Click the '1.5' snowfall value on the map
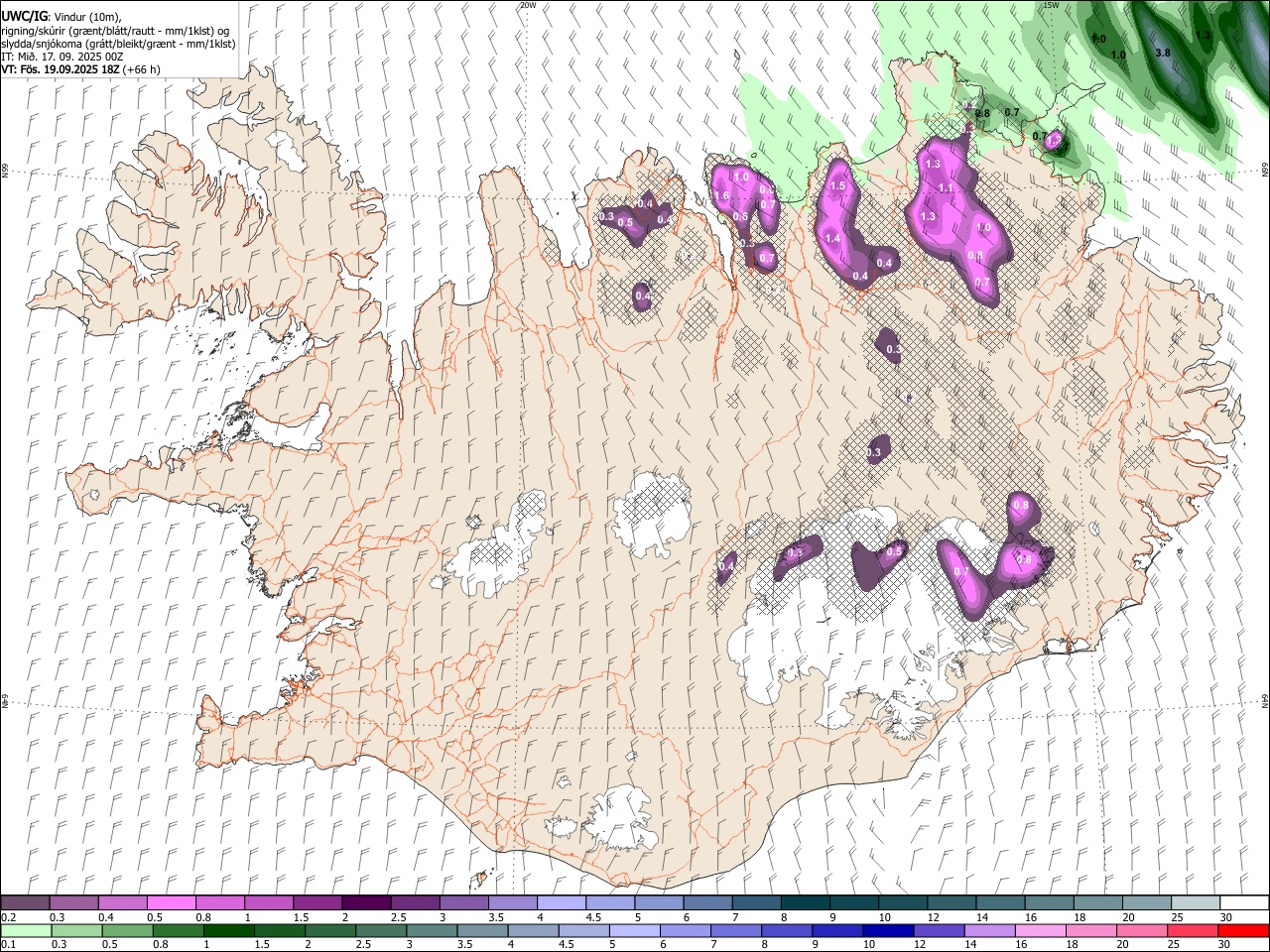Viewport: 1270px width, 952px height. (x=837, y=185)
